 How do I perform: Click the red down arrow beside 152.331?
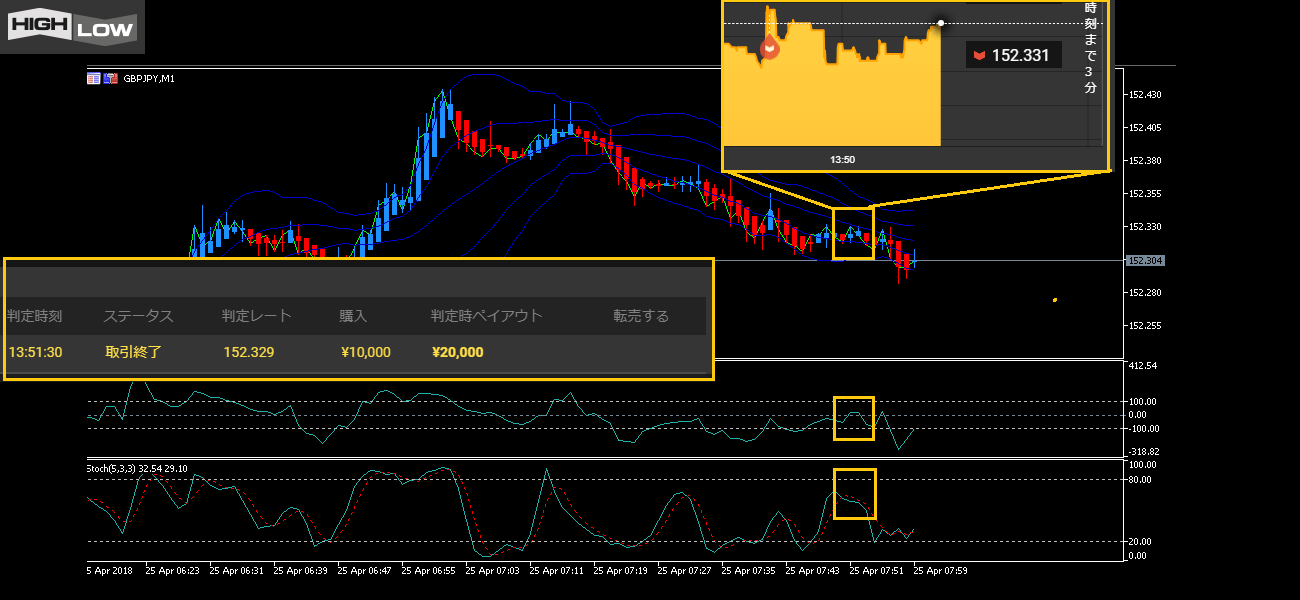(x=979, y=56)
